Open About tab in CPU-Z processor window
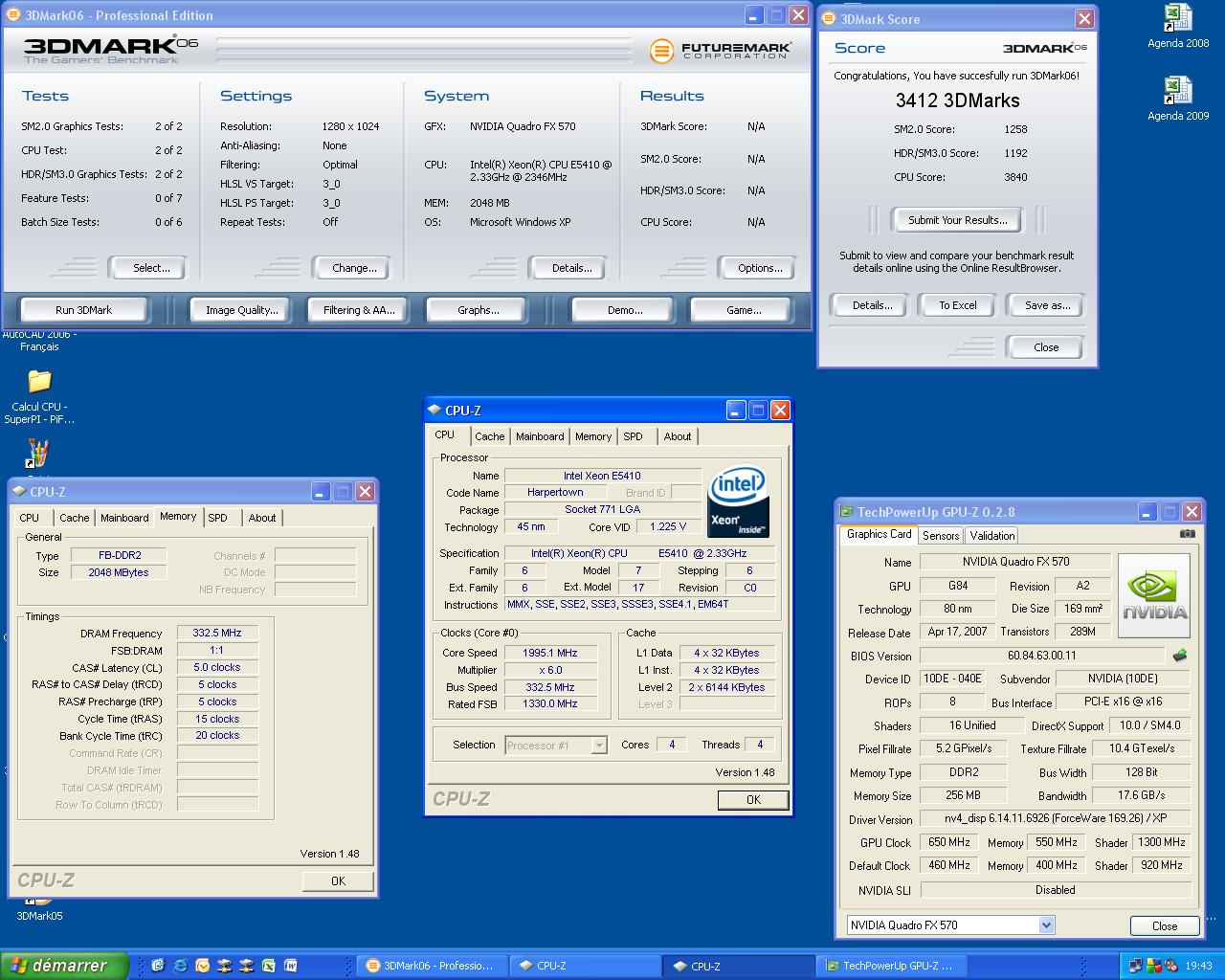Image resolution: width=1225 pixels, height=980 pixels. (x=678, y=436)
